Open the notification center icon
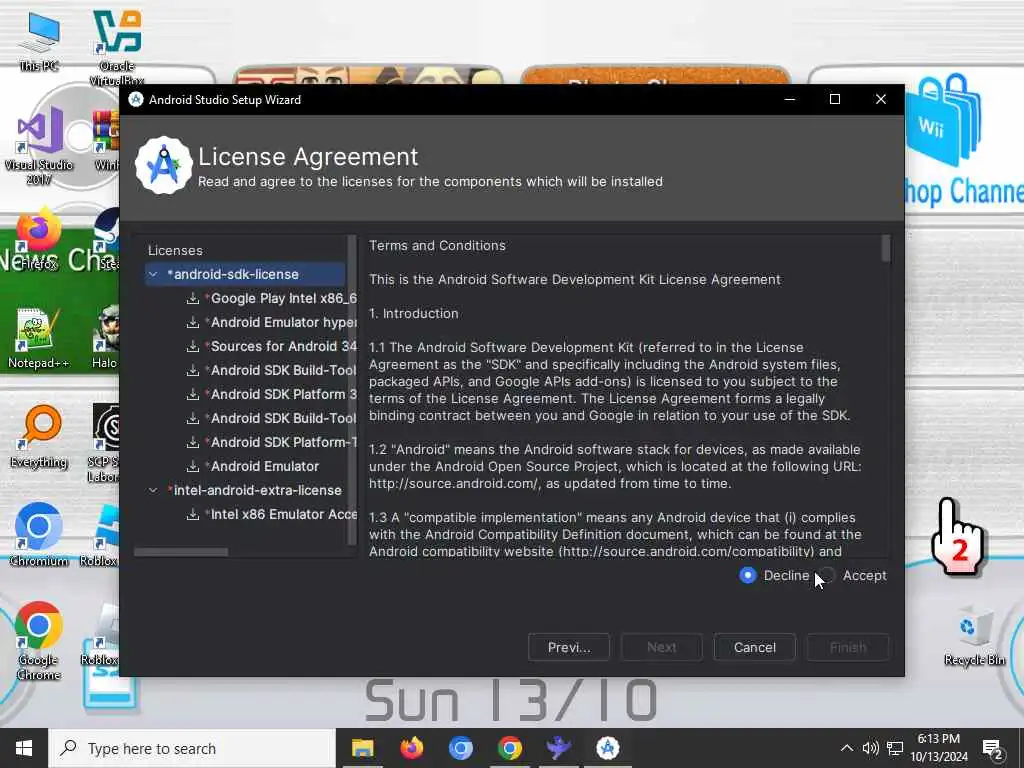Image resolution: width=1024 pixels, height=768 pixels. [993, 749]
